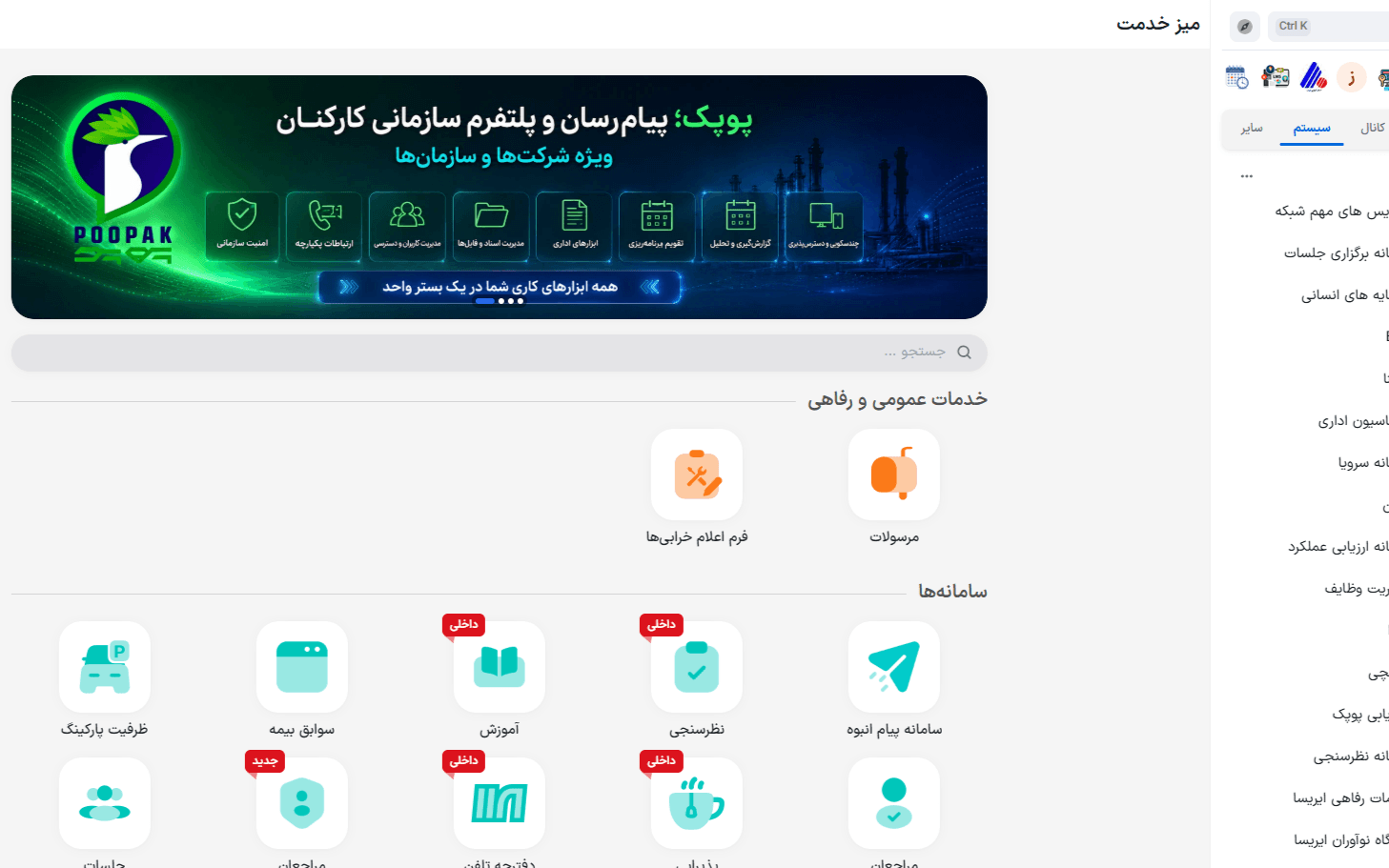Click the خدمات عمومی و رفاهی section heading
The image size is (1389, 868).
(x=897, y=399)
